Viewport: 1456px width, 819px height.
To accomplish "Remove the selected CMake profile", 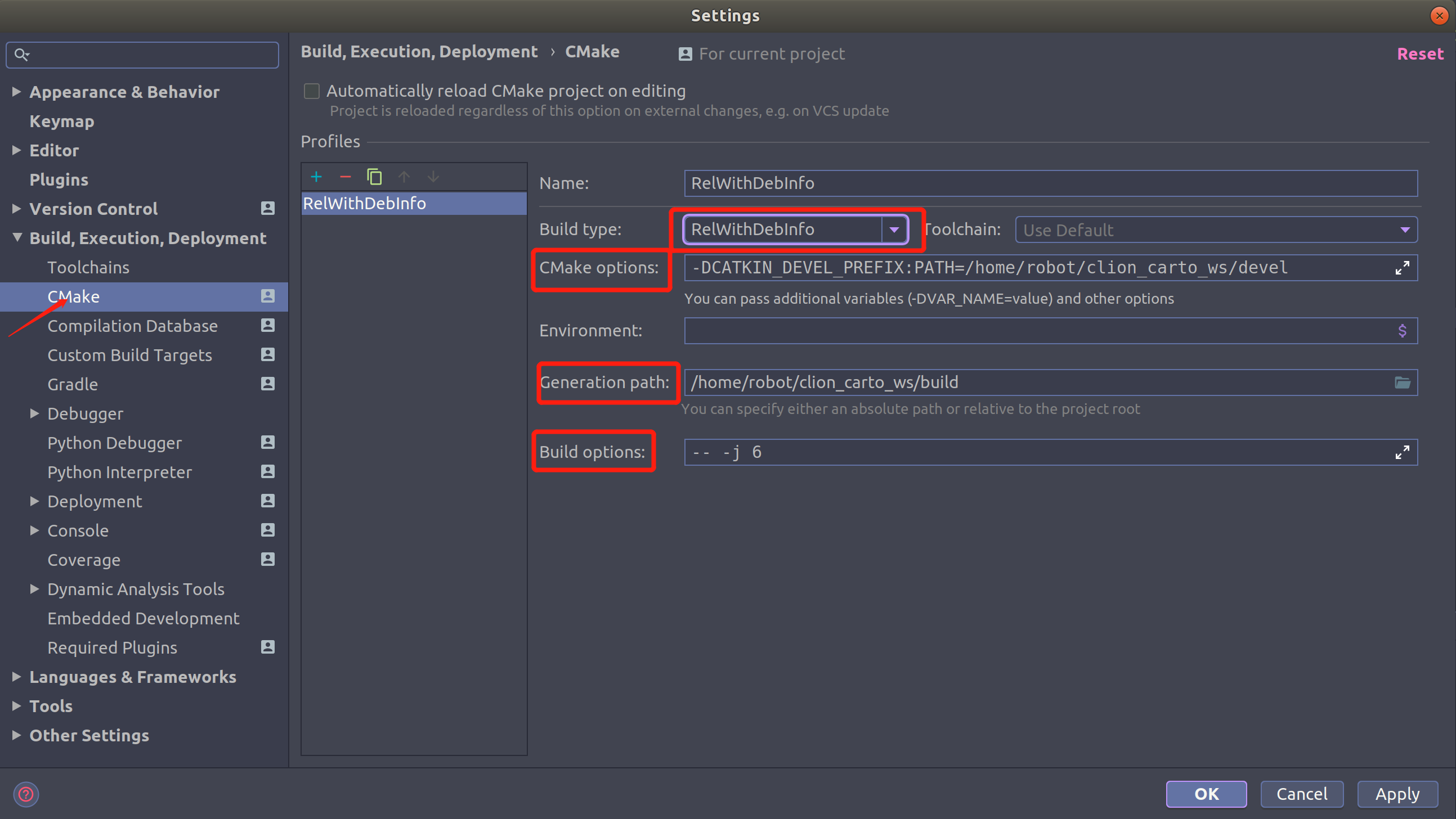I will pyautogui.click(x=346, y=177).
